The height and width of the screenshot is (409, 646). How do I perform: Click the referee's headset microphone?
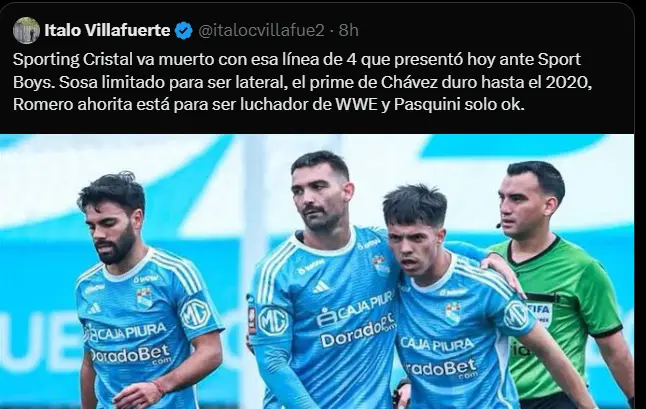pos(499,225)
